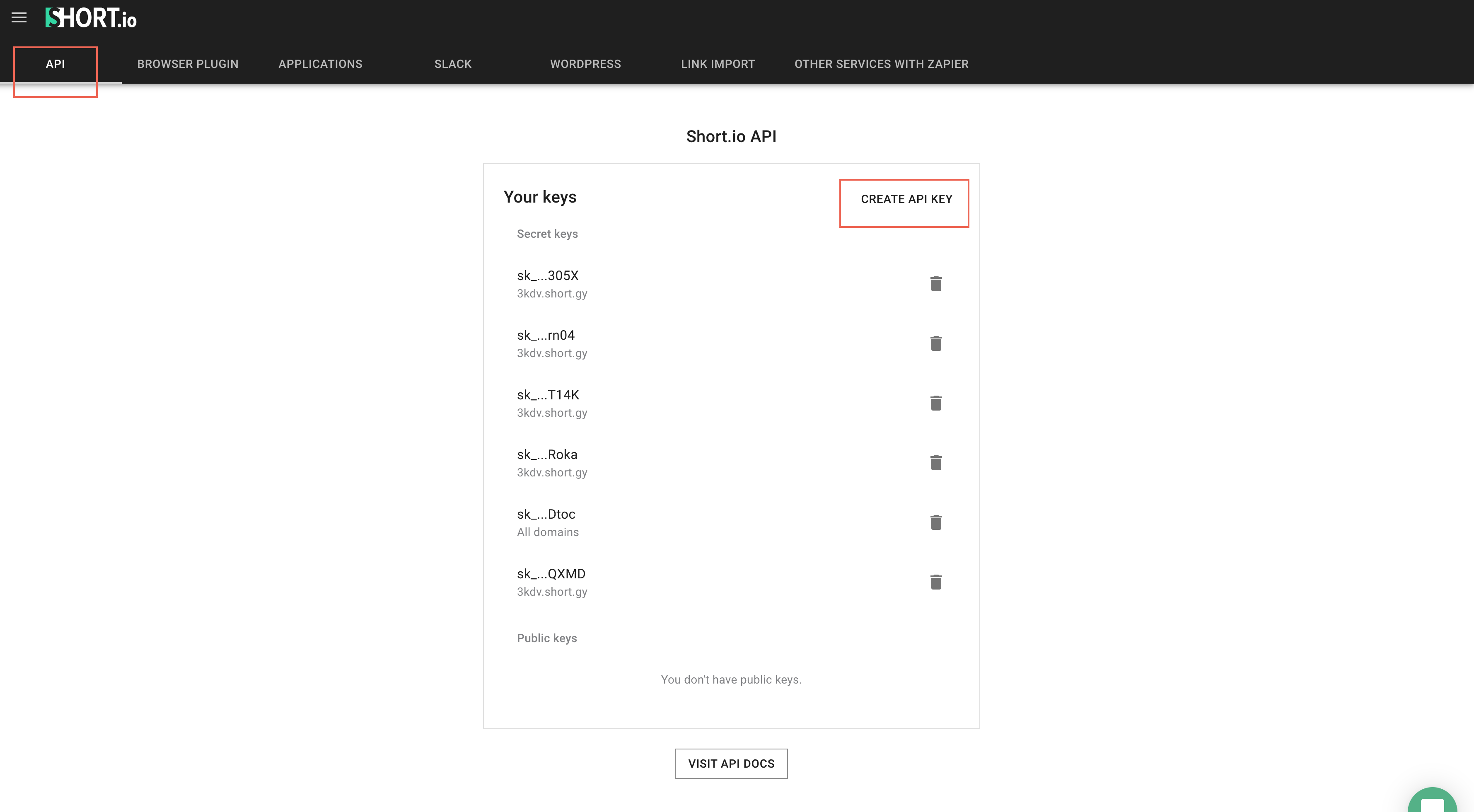
Task: Select the API tab
Action: coord(56,64)
